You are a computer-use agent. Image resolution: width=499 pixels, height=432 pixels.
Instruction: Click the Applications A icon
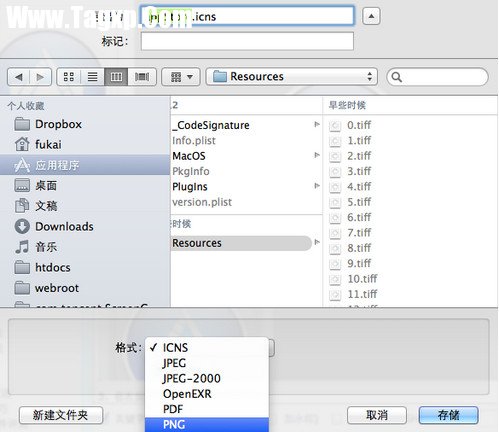22,165
